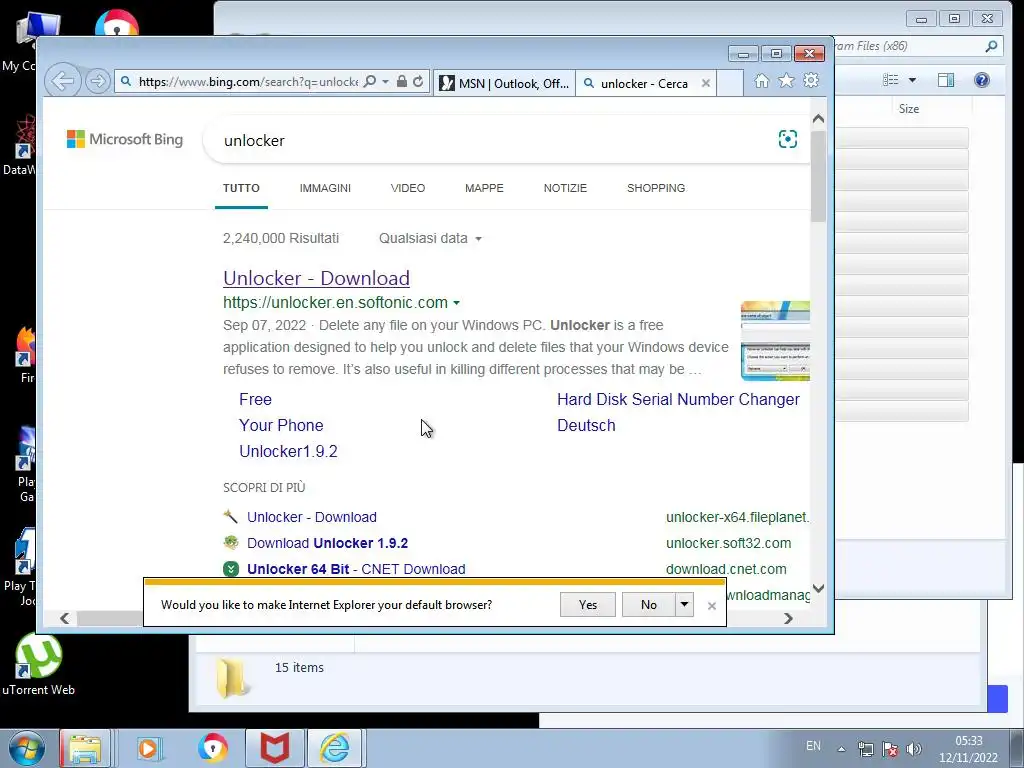Click the Bing visual search camera icon
Image resolution: width=1024 pixels, height=768 pixels.
point(788,139)
